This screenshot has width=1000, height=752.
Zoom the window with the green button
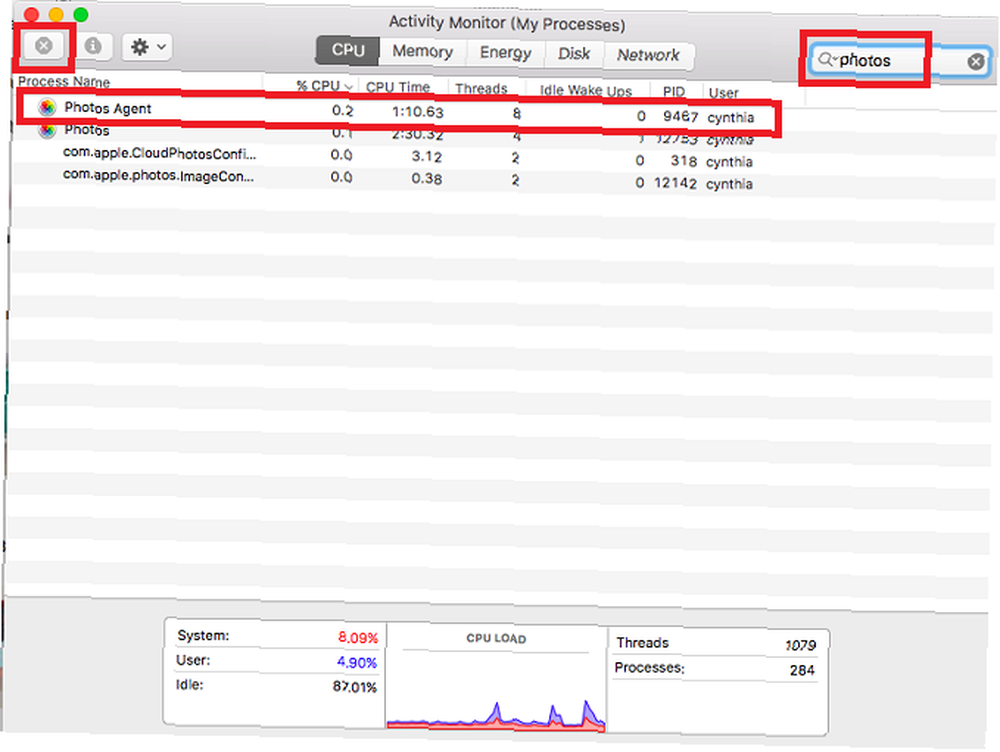pos(80,14)
